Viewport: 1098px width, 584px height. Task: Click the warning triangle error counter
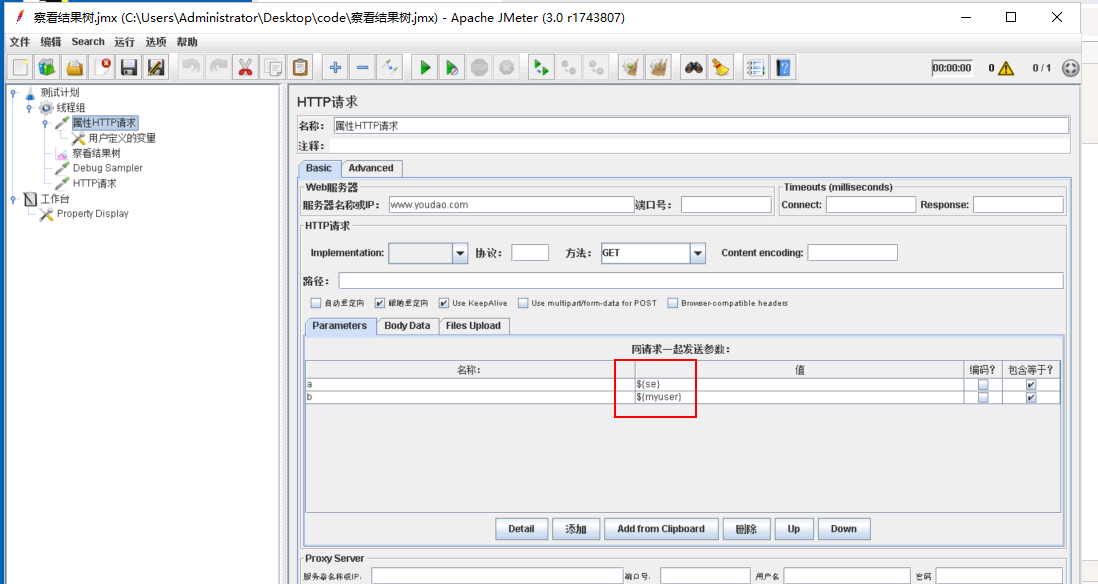(1006, 68)
